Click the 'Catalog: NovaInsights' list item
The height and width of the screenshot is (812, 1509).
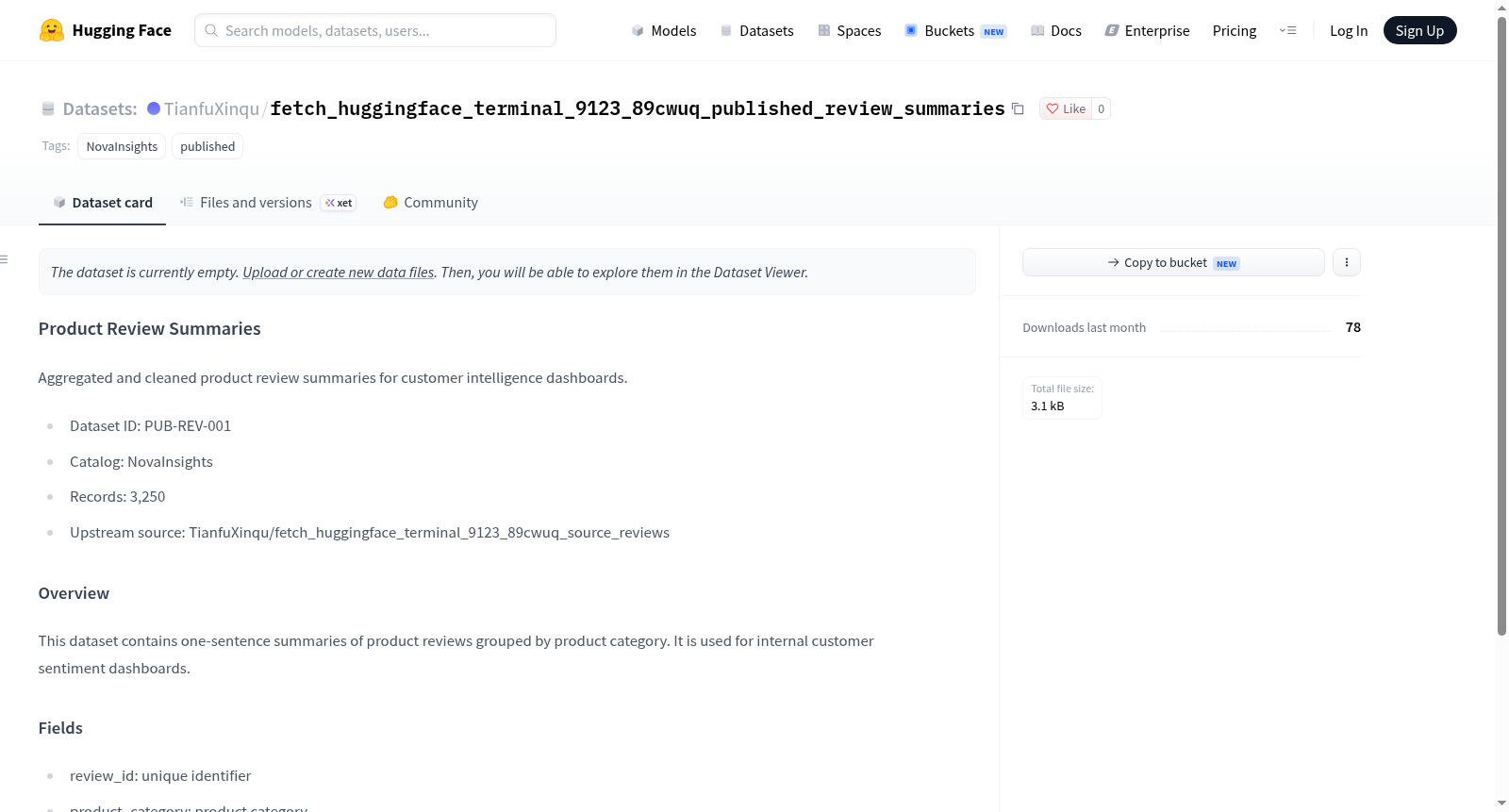tap(141, 462)
